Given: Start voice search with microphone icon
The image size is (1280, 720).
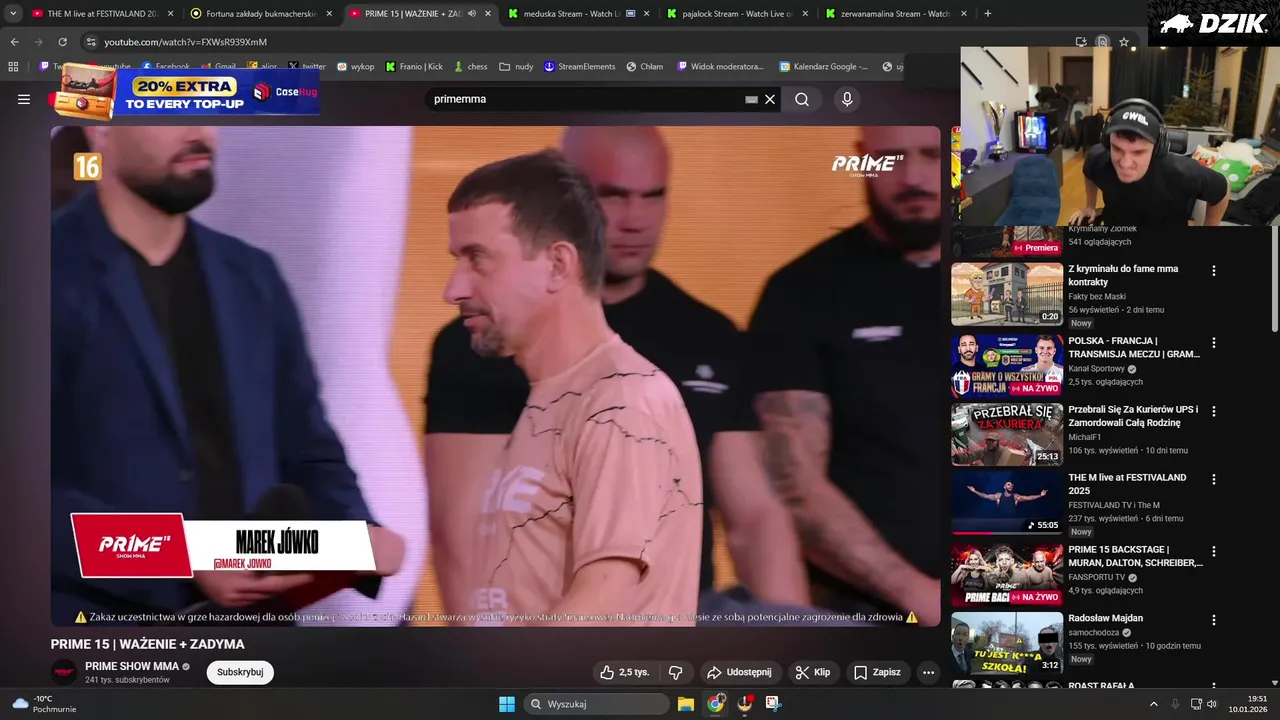Looking at the screenshot, I should pos(847,99).
